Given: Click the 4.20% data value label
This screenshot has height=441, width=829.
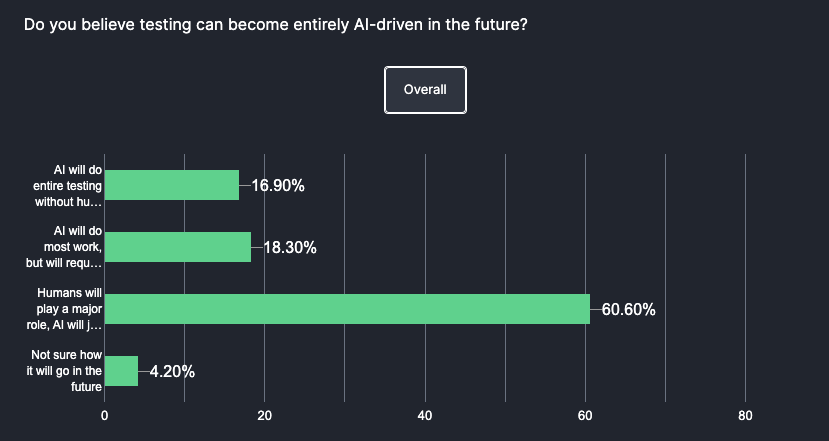Looking at the screenshot, I should (x=172, y=372).
